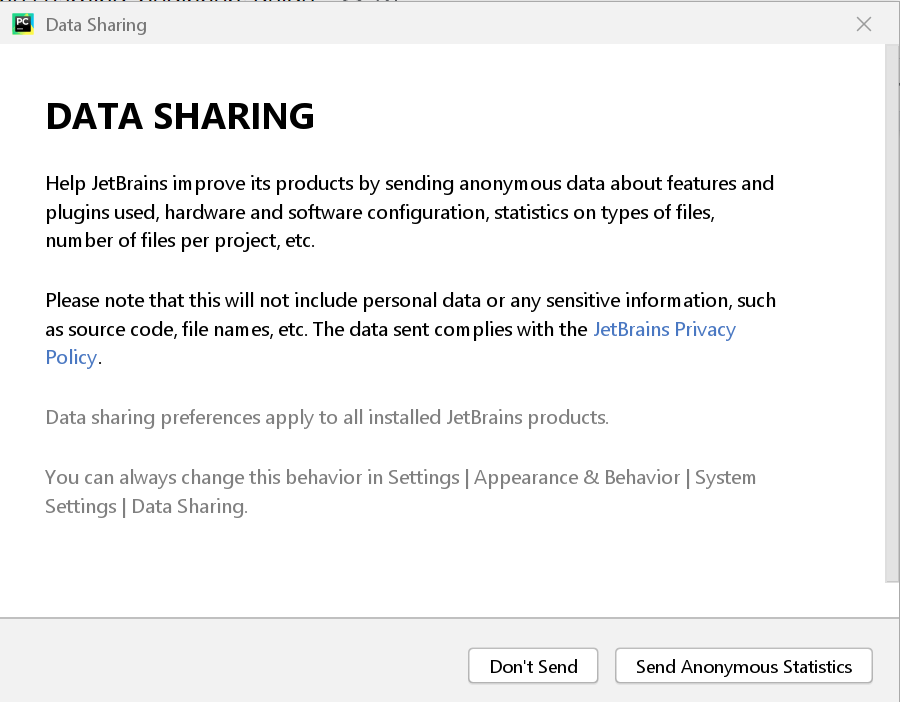Close the Data Sharing dialog
Viewport: 900px width, 702px height.
pos(864,24)
